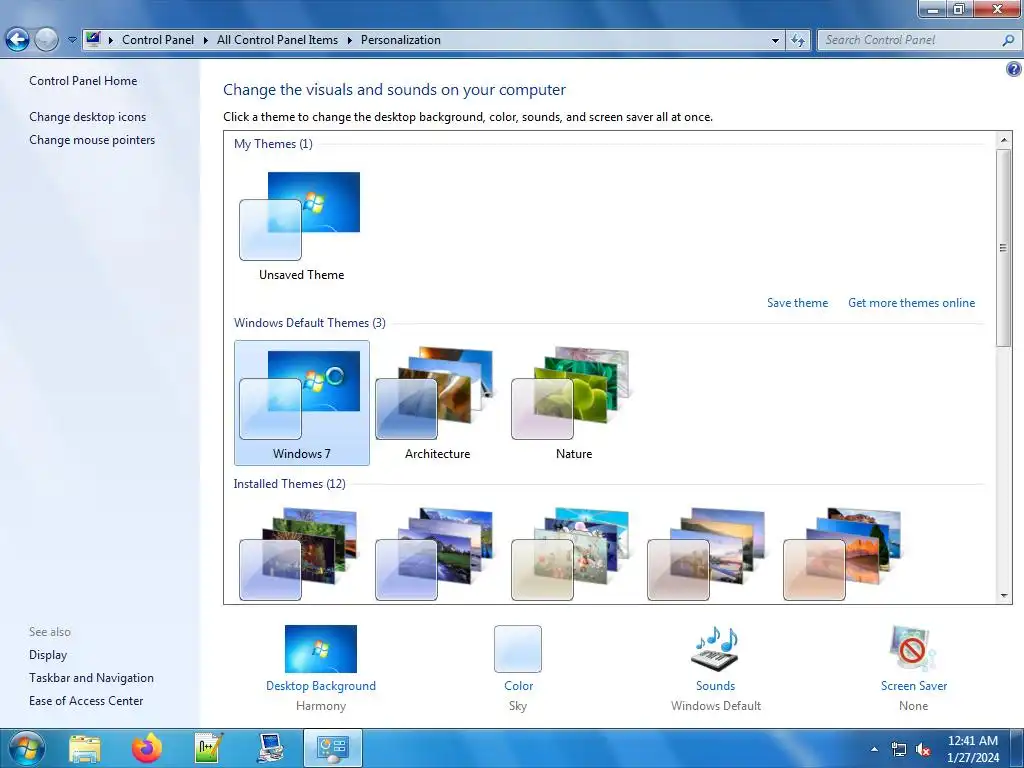Click the themes list scroll up arrow

pos(1004,139)
